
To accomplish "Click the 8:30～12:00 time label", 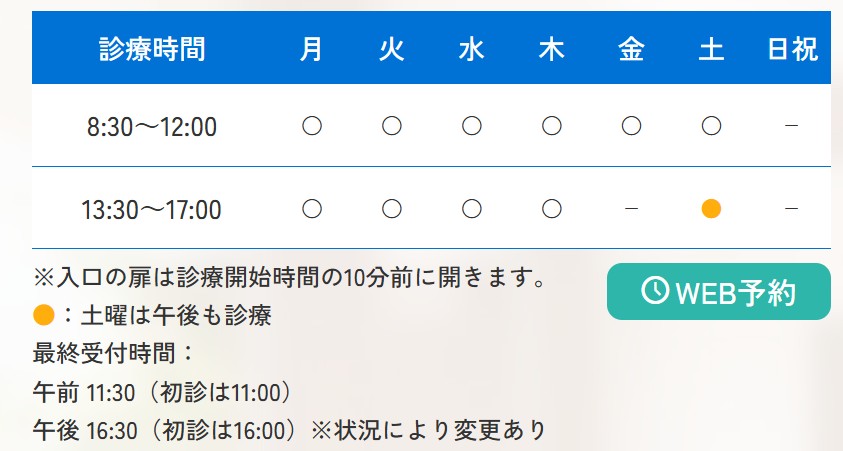I will point(152,127).
